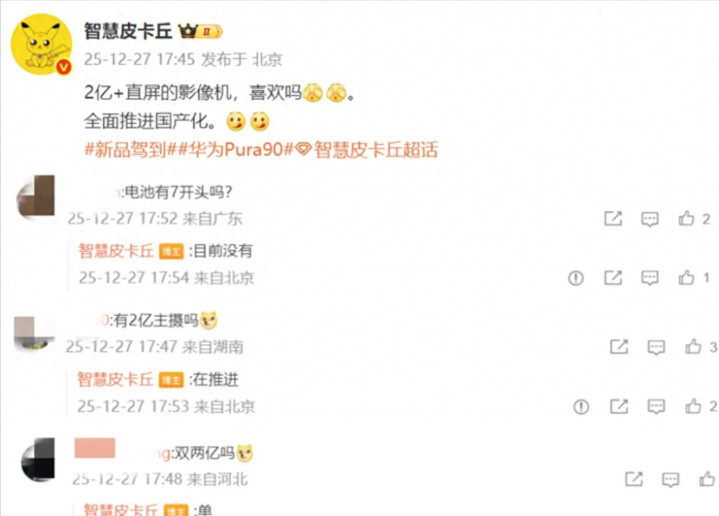This screenshot has height=516, width=719.
Task: Open 智慧皮卡丘 Pikachu profile avatar
Action: pyautogui.click(x=41, y=44)
